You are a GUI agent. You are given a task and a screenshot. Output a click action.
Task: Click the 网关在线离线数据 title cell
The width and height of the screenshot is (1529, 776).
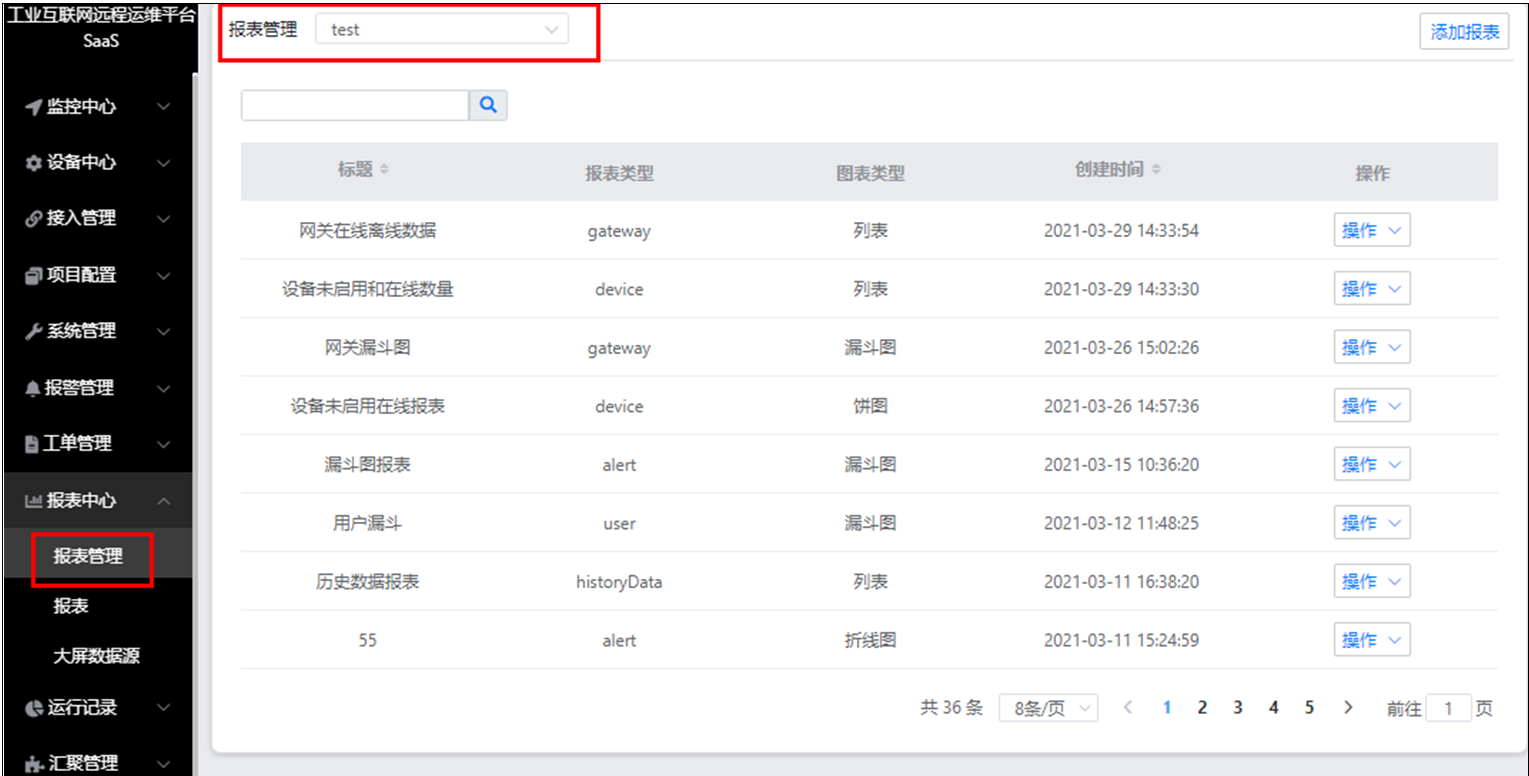tap(368, 231)
